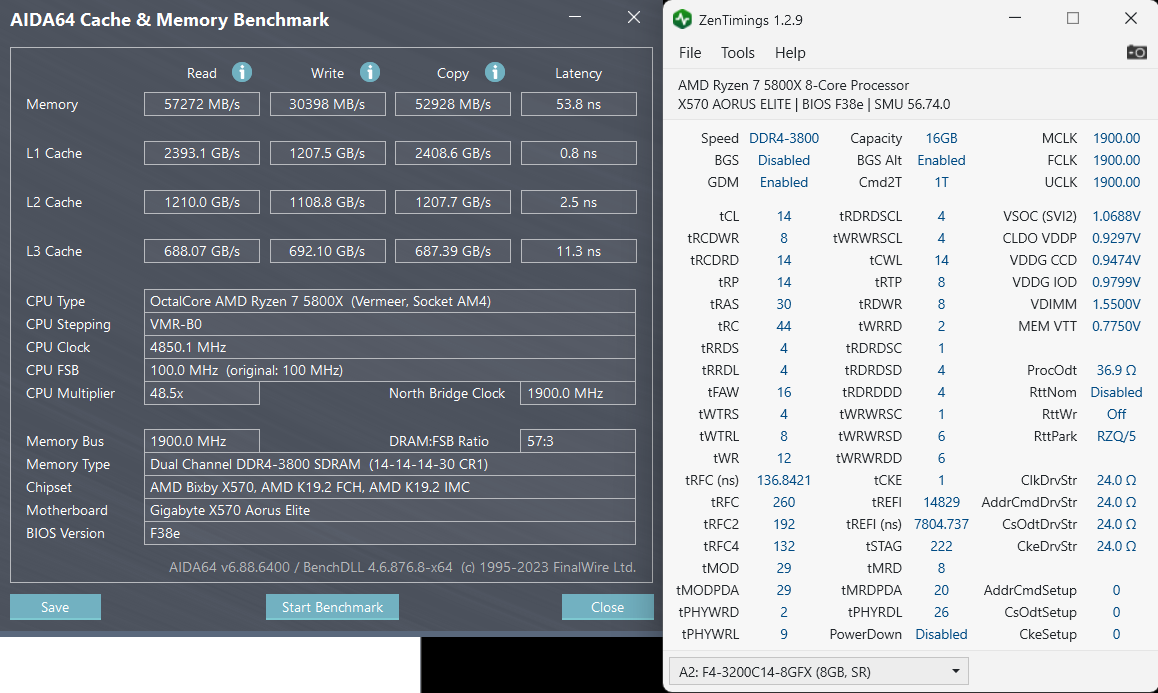This screenshot has height=693, width=1158.
Task: Click the Copy info icon
Action: coord(495,72)
